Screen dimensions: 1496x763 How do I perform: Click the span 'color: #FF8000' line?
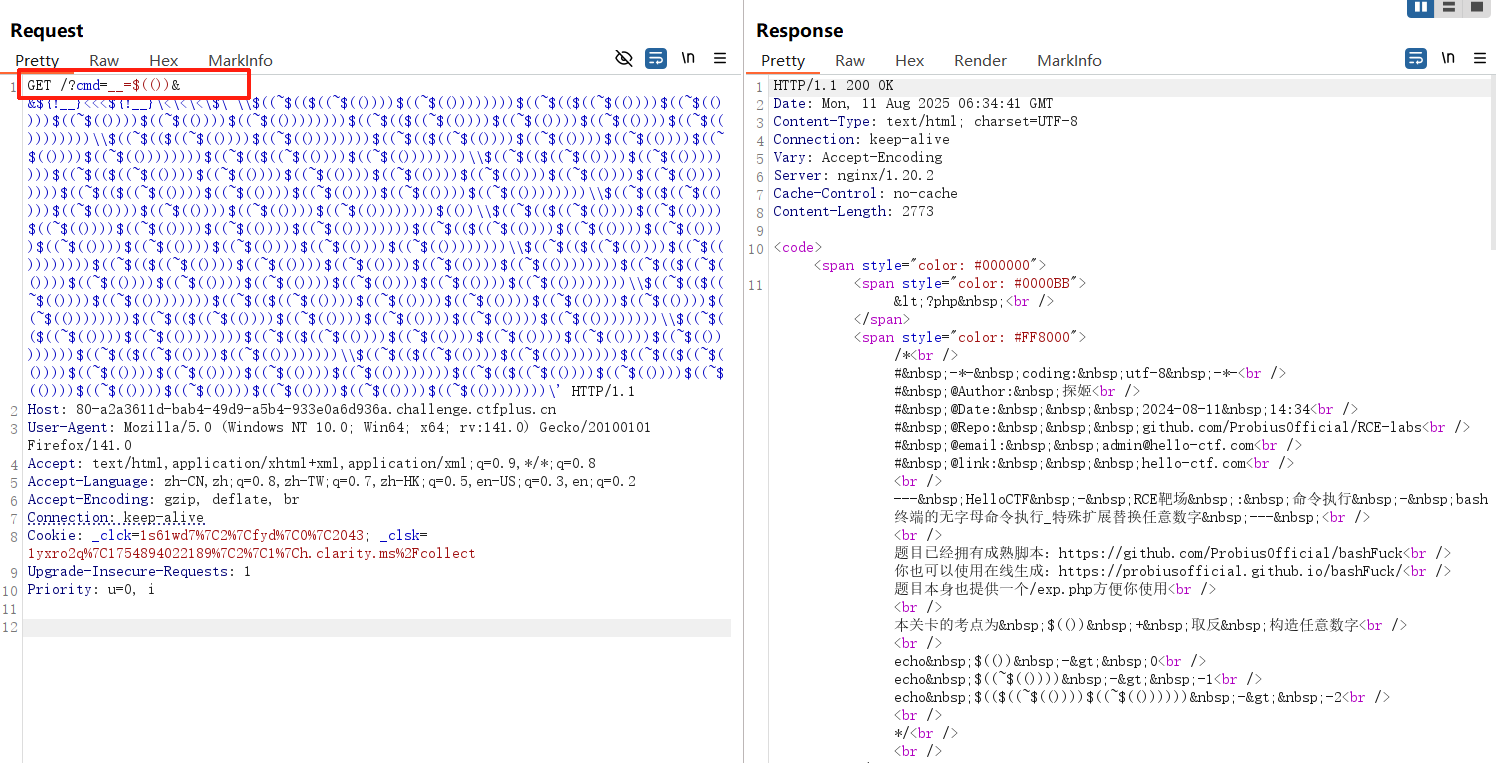[x=969, y=338]
